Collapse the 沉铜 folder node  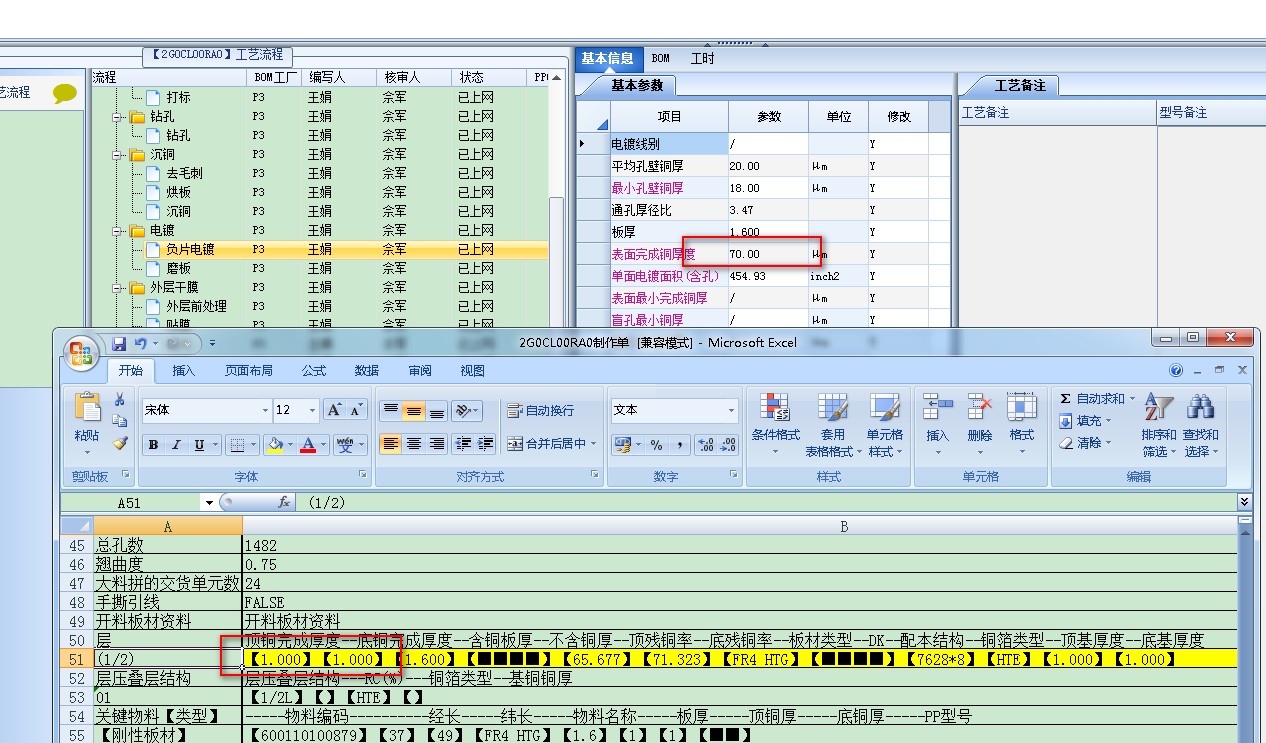tap(118, 155)
